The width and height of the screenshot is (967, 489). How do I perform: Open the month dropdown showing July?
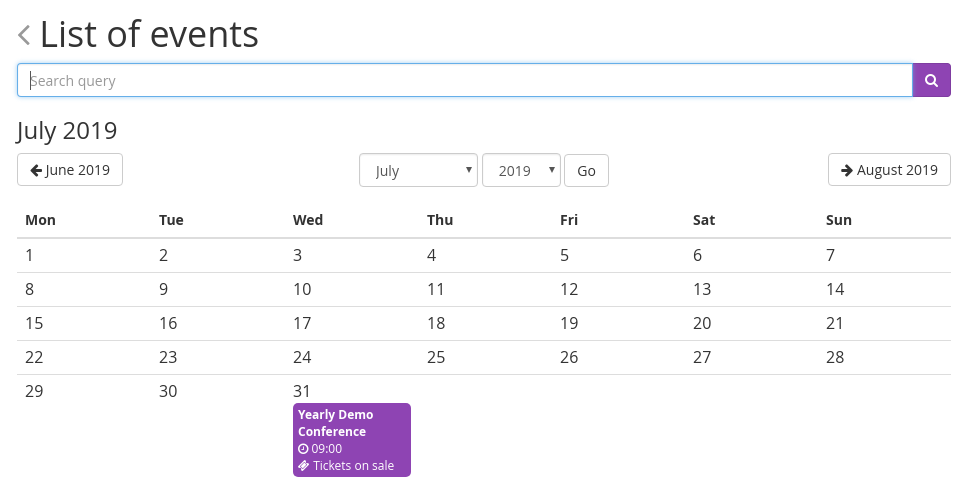point(418,170)
